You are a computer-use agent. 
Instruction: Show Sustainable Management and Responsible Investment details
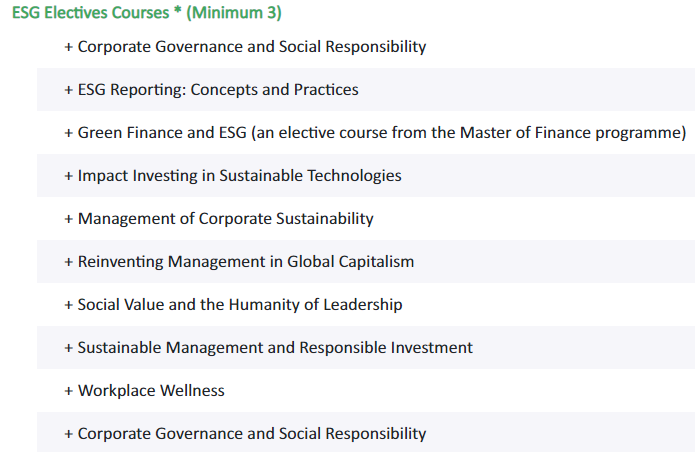pyautogui.click(x=366, y=347)
